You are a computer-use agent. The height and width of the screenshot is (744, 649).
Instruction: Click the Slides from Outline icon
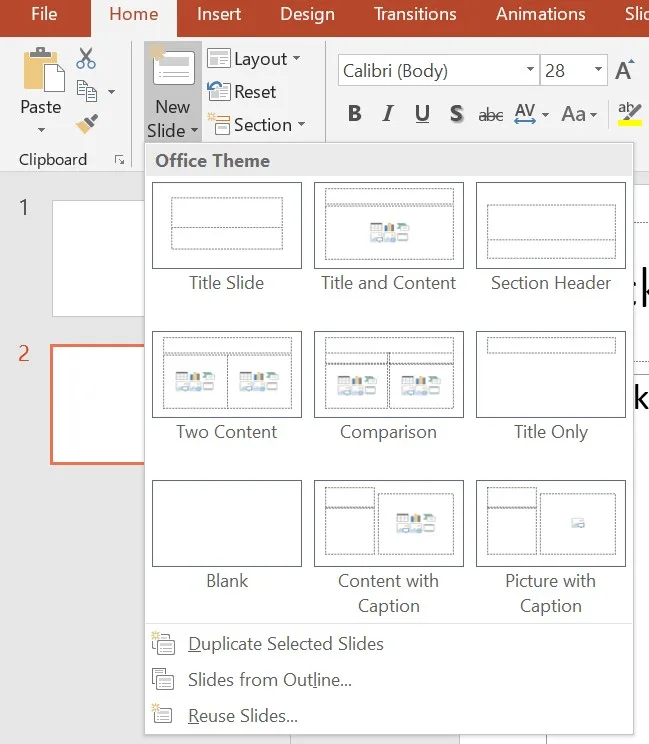(x=163, y=679)
